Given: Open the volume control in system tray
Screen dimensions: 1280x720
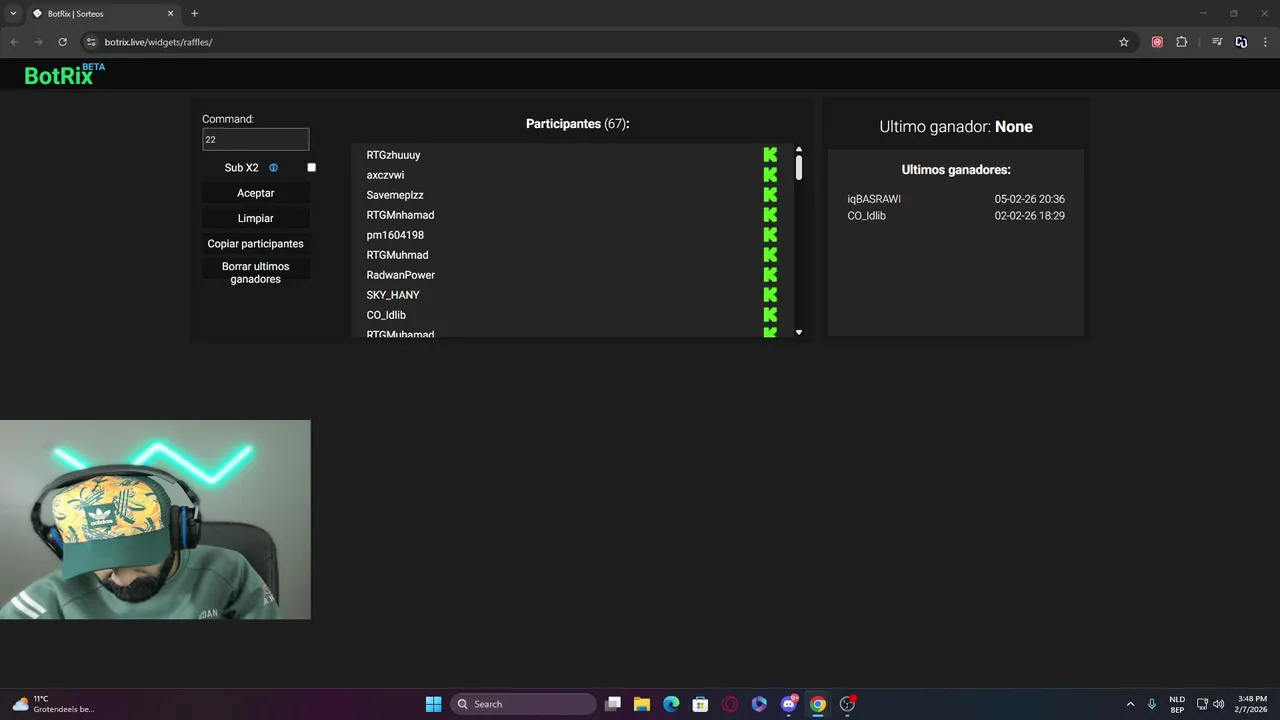Looking at the screenshot, I should pyautogui.click(x=1218, y=704).
